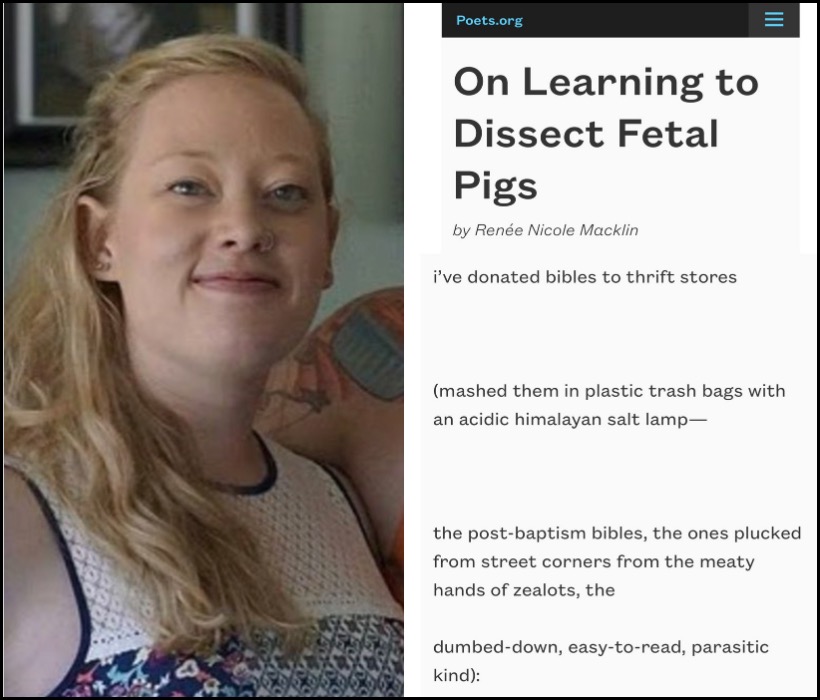The width and height of the screenshot is (820, 700).
Task: Open the hamburger menu icon
Action: tap(773, 20)
